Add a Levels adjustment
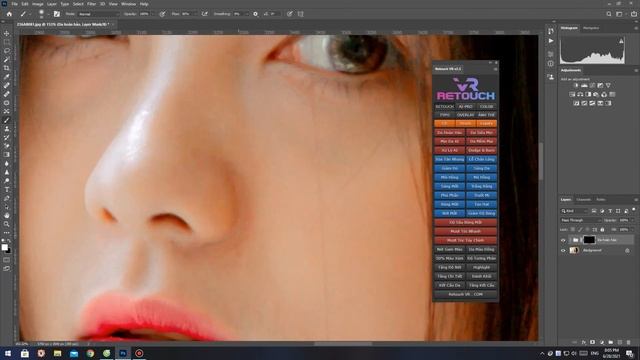This screenshot has width=640, height=360. coord(584,85)
